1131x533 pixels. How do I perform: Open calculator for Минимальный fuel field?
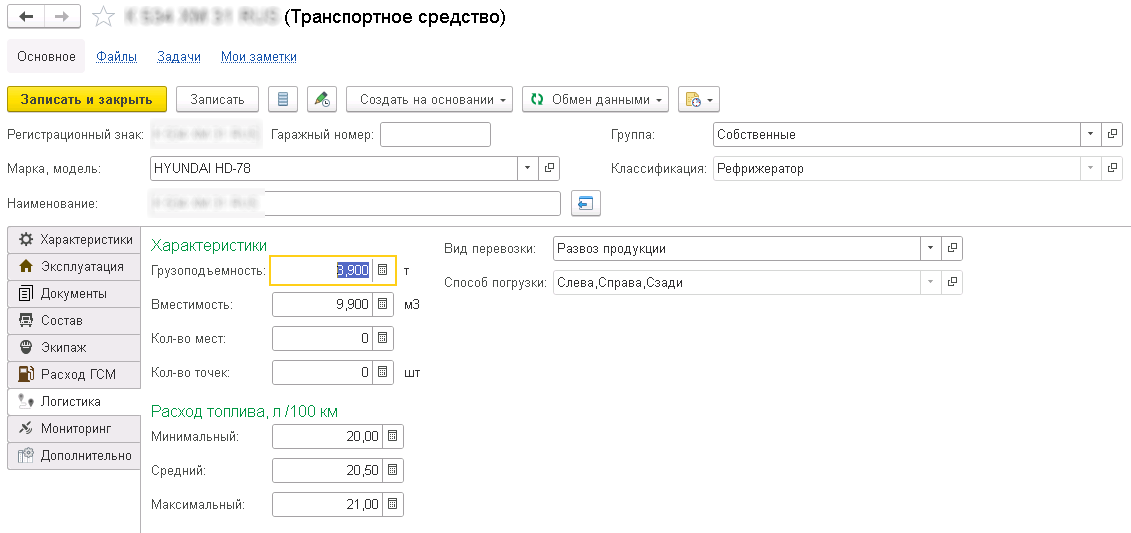coord(392,436)
